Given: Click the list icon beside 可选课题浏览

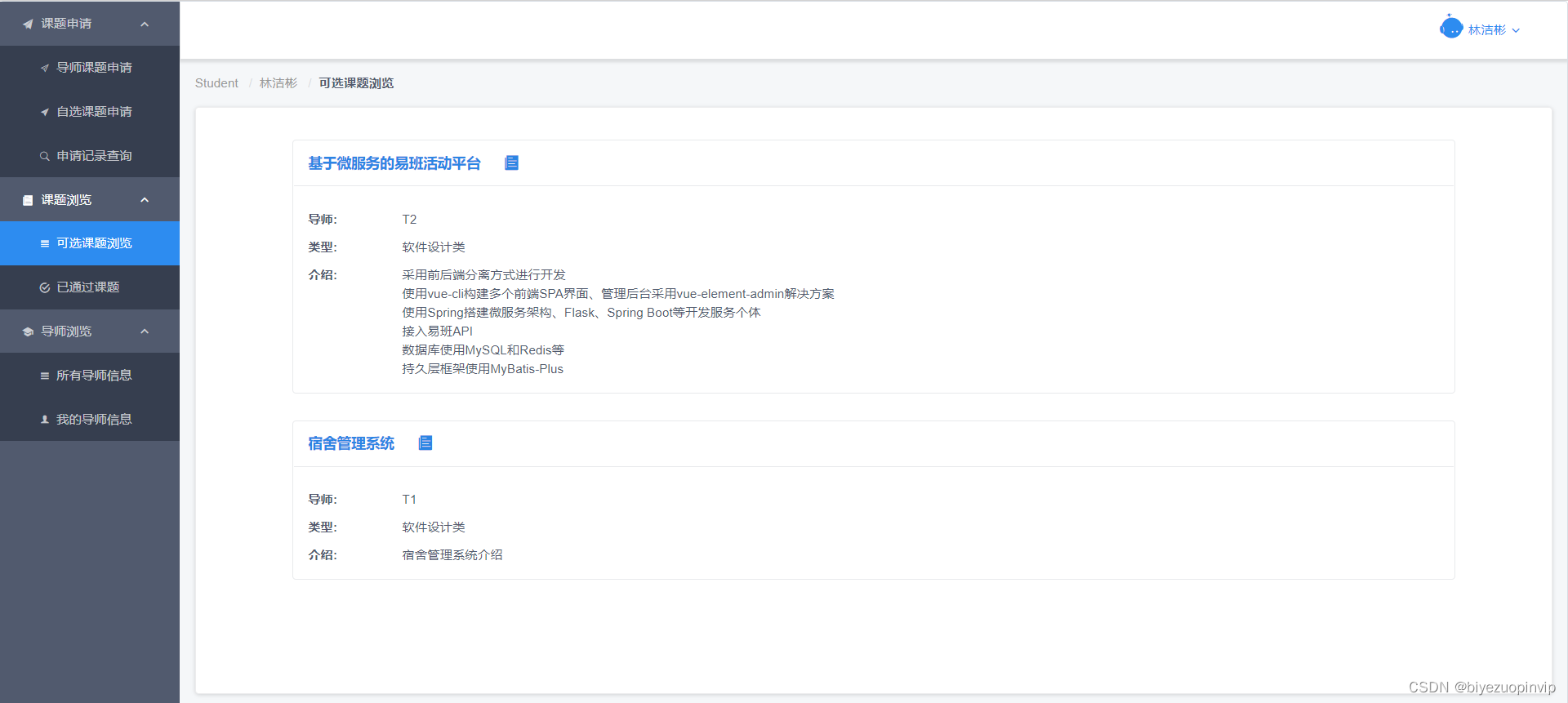Looking at the screenshot, I should (x=45, y=243).
